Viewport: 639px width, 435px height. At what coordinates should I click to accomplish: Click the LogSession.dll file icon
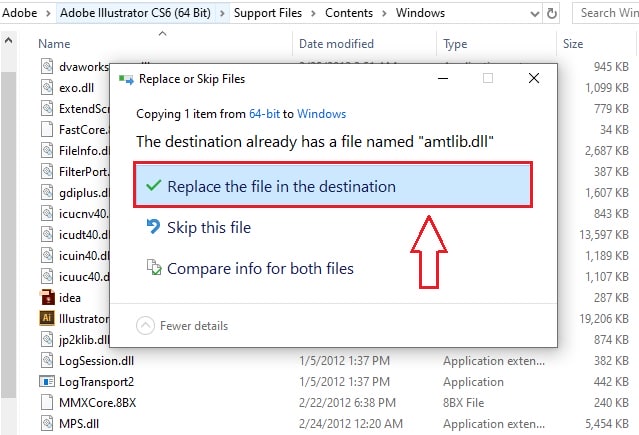(47, 360)
